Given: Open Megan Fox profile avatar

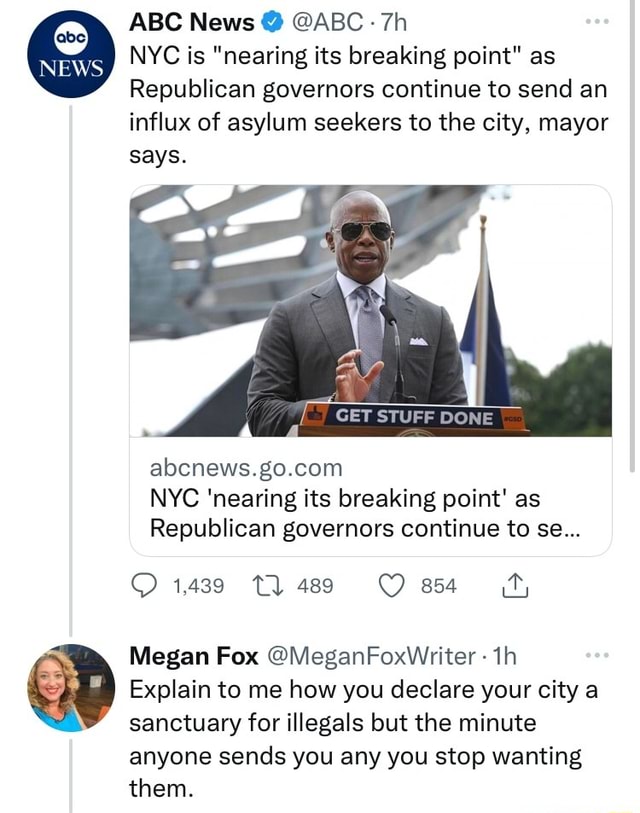Looking at the screenshot, I should (71, 689).
